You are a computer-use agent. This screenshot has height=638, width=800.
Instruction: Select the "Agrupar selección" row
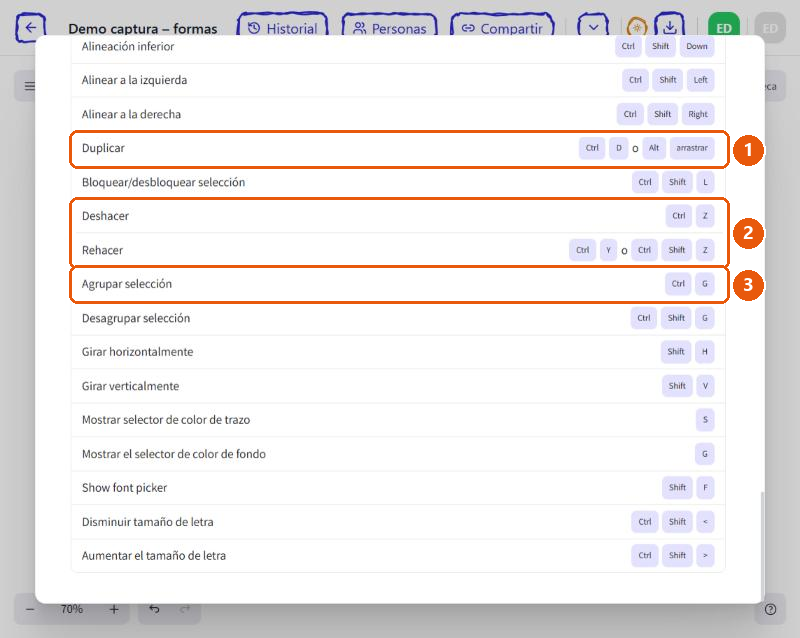[398, 284]
